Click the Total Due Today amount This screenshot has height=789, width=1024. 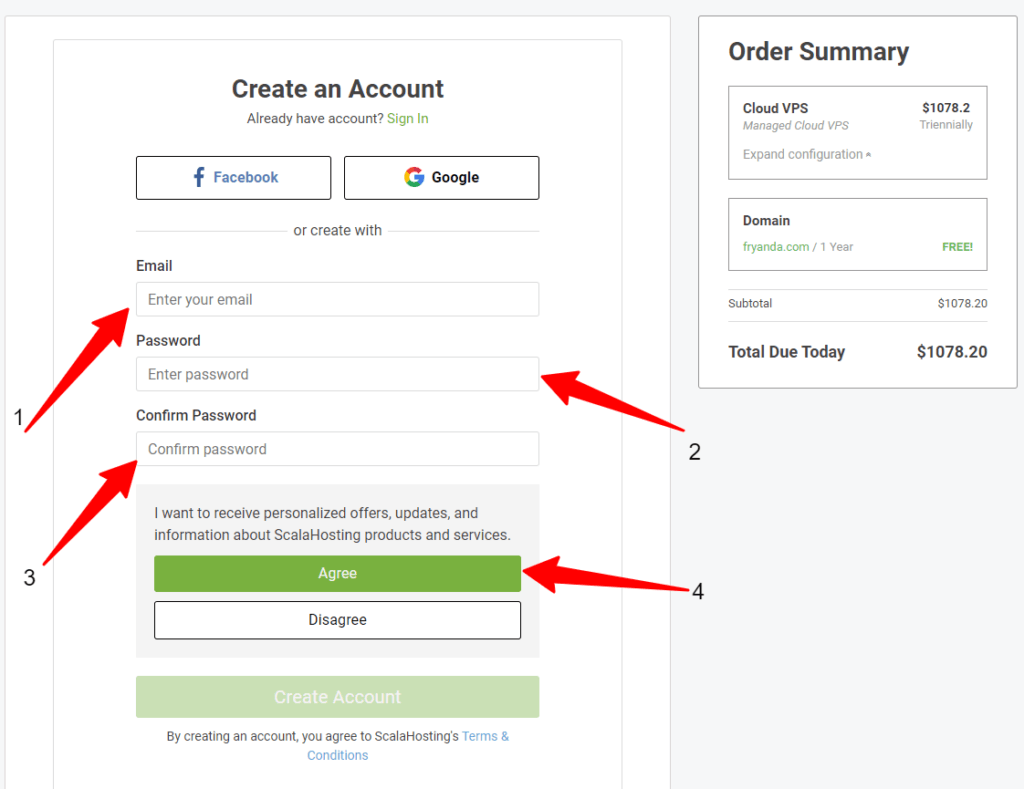[951, 352]
